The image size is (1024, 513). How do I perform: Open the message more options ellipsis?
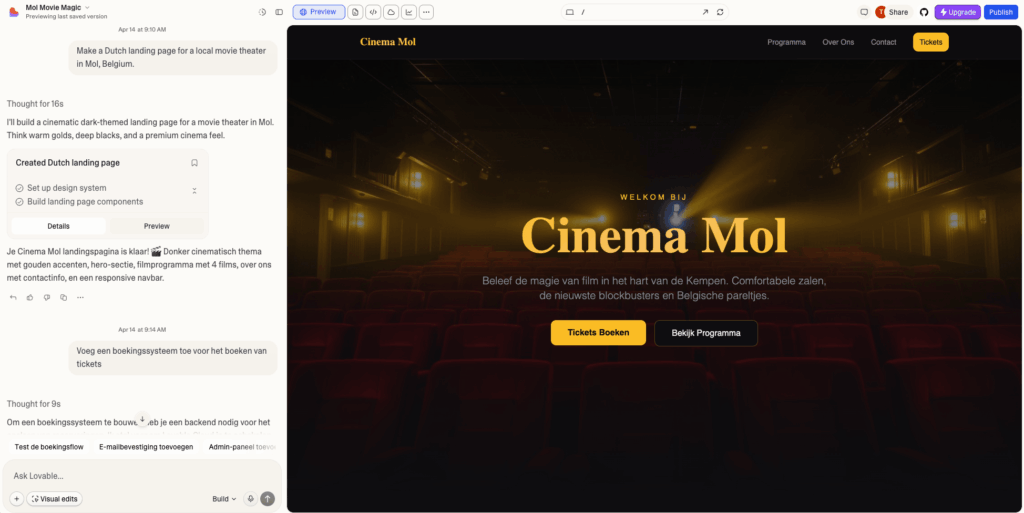(x=80, y=298)
